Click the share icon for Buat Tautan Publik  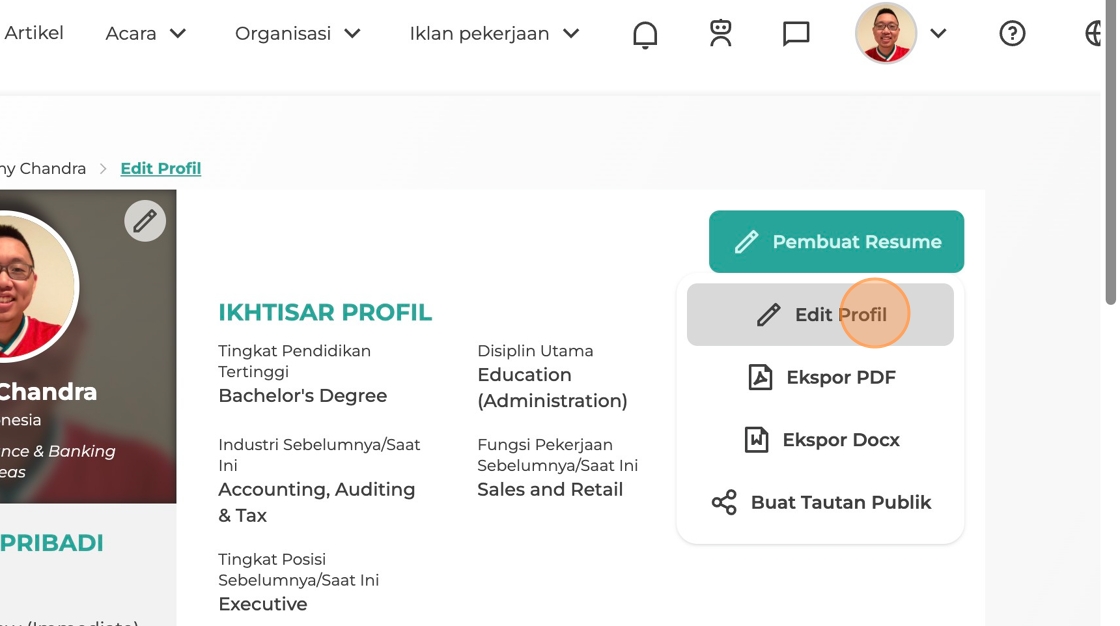724,502
